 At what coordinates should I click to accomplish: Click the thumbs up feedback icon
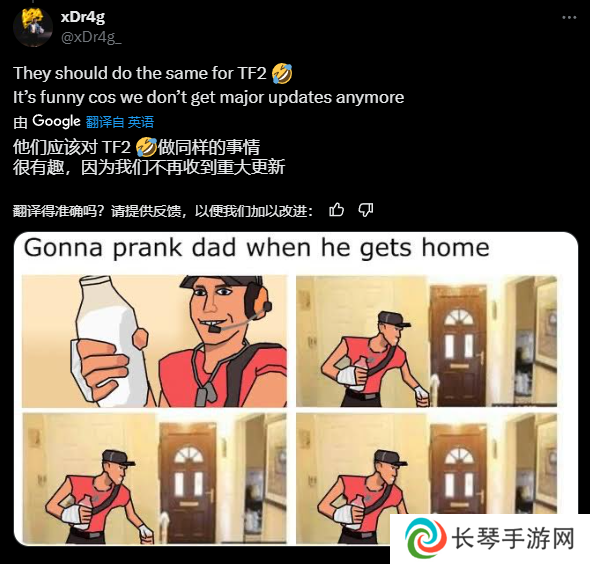[336, 210]
